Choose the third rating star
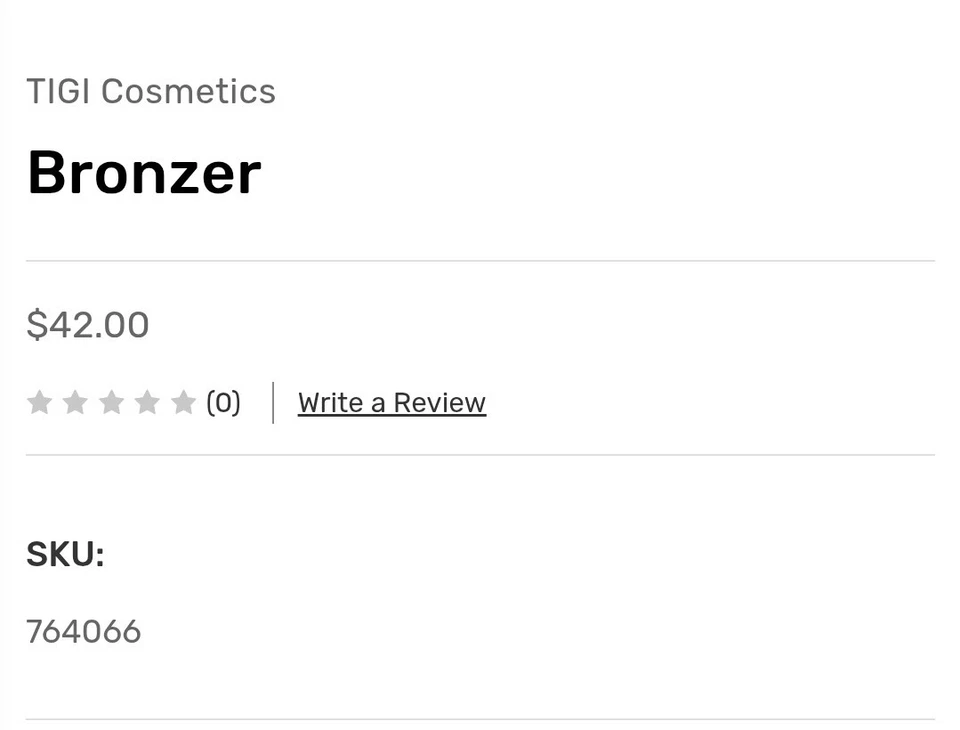Screen dimensions: 960x730 111,403
